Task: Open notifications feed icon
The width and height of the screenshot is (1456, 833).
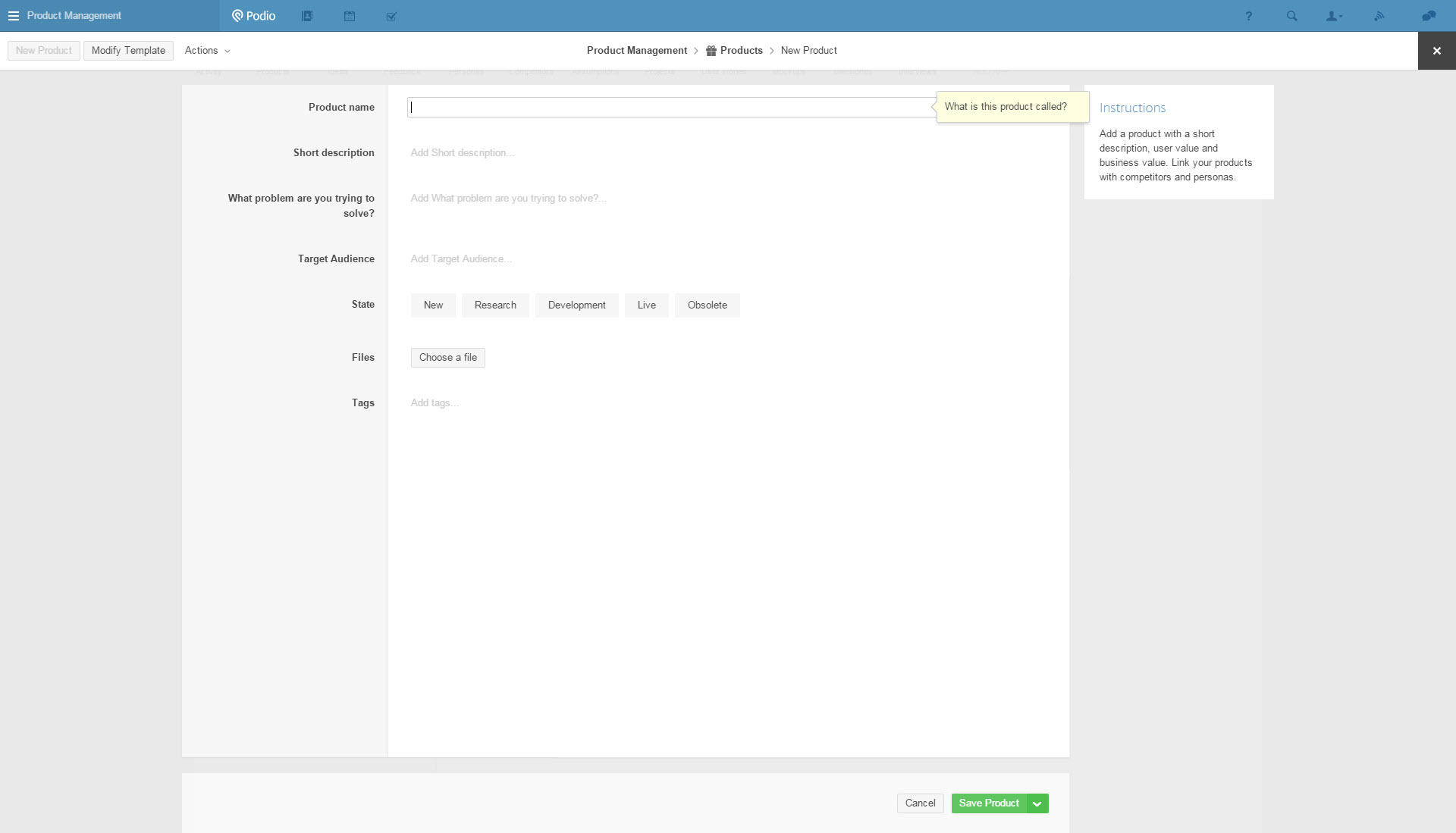Action: click(x=1379, y=16)
